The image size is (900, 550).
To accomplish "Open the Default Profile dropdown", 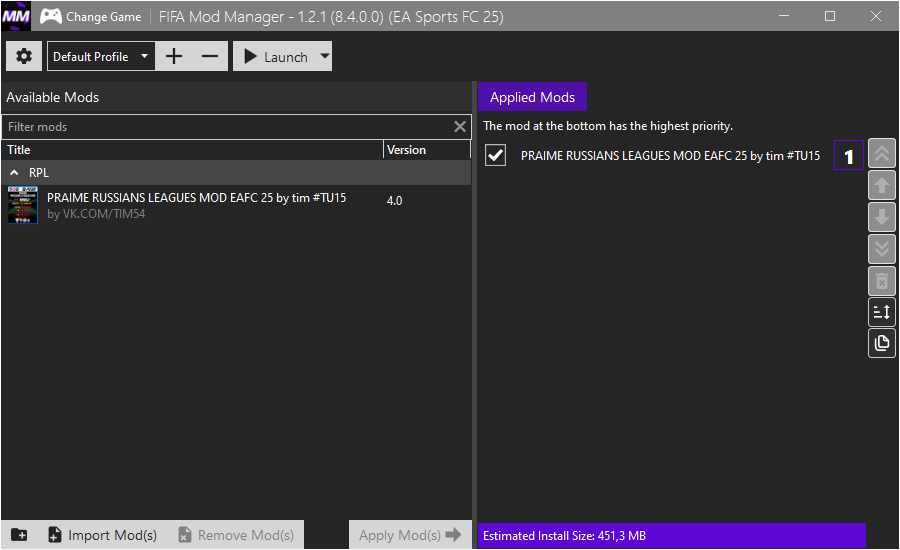I will pos(101,56).
